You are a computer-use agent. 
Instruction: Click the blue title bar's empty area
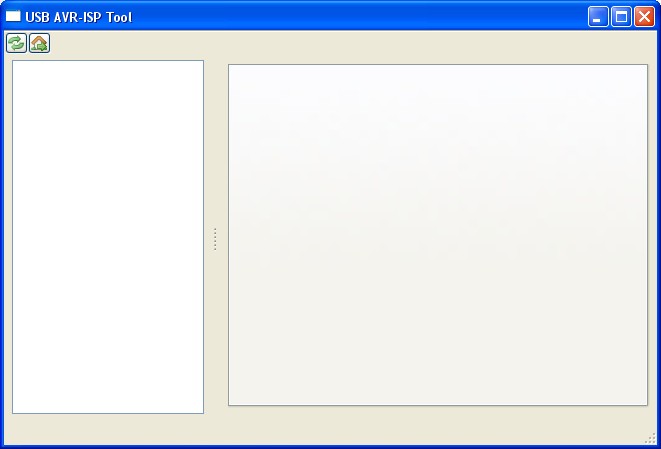coord(358,16)
